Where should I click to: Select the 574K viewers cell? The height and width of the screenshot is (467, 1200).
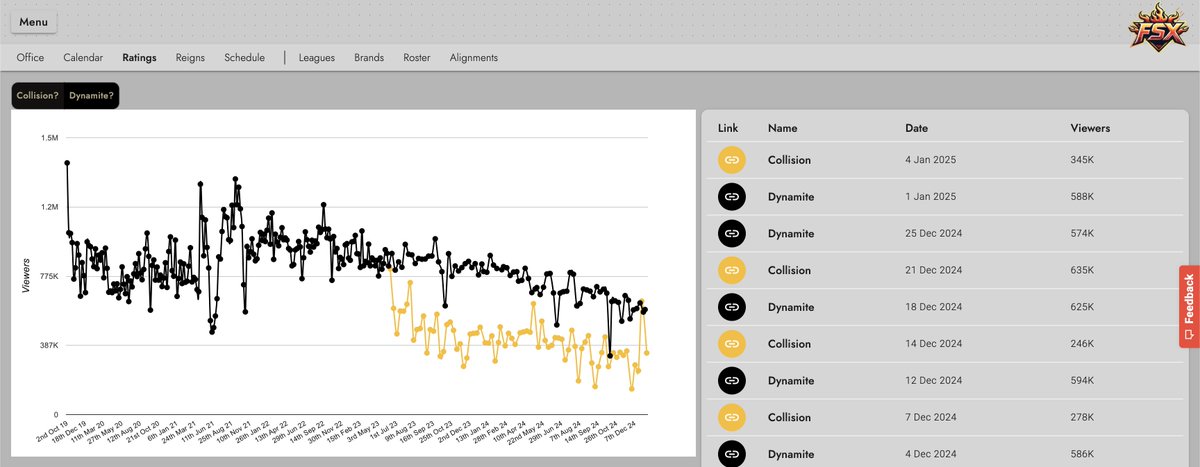[x=1082, y=233]
